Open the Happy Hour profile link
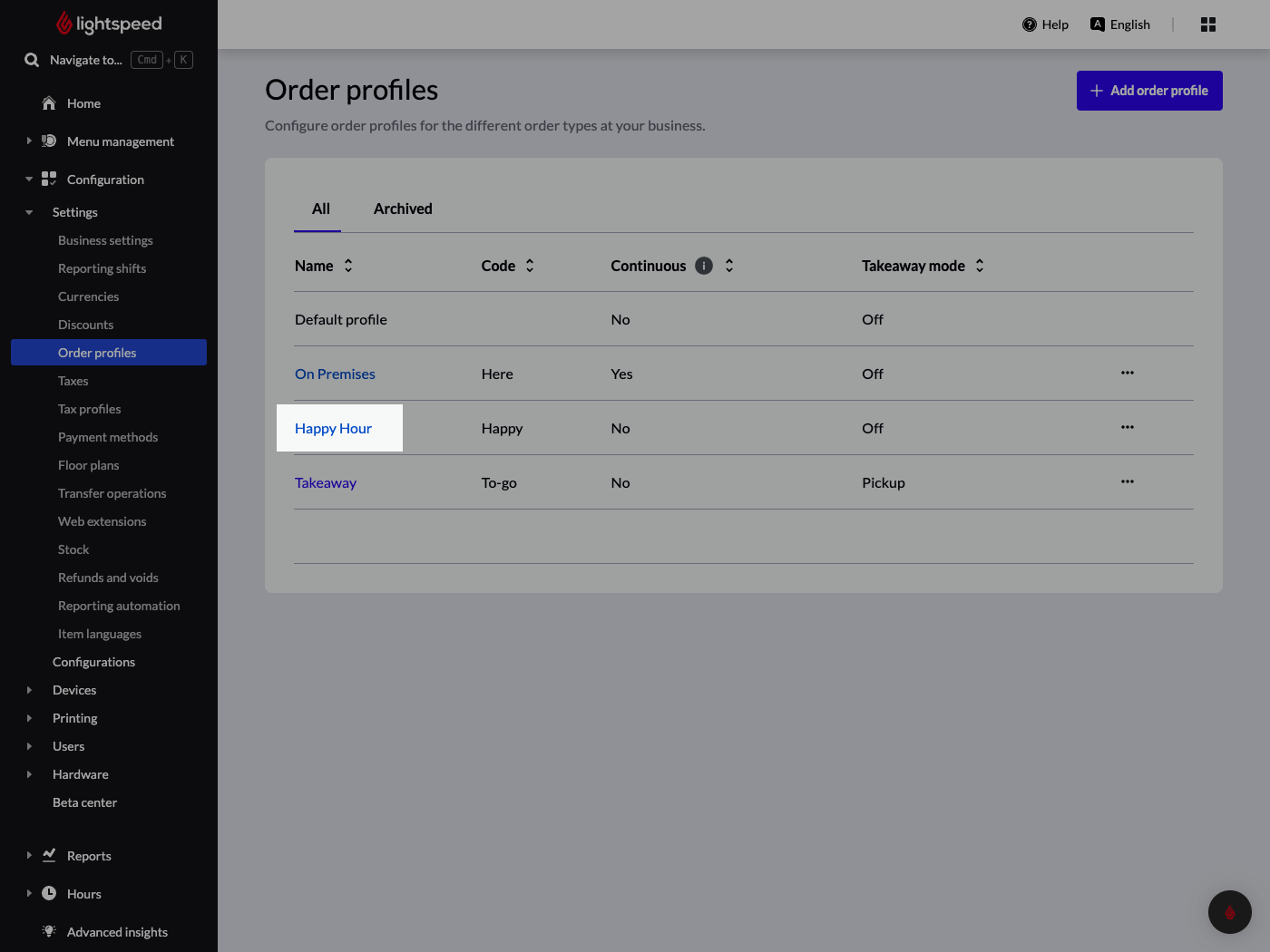This screenshot has height=952, width=1270. (x=333, y=428)
